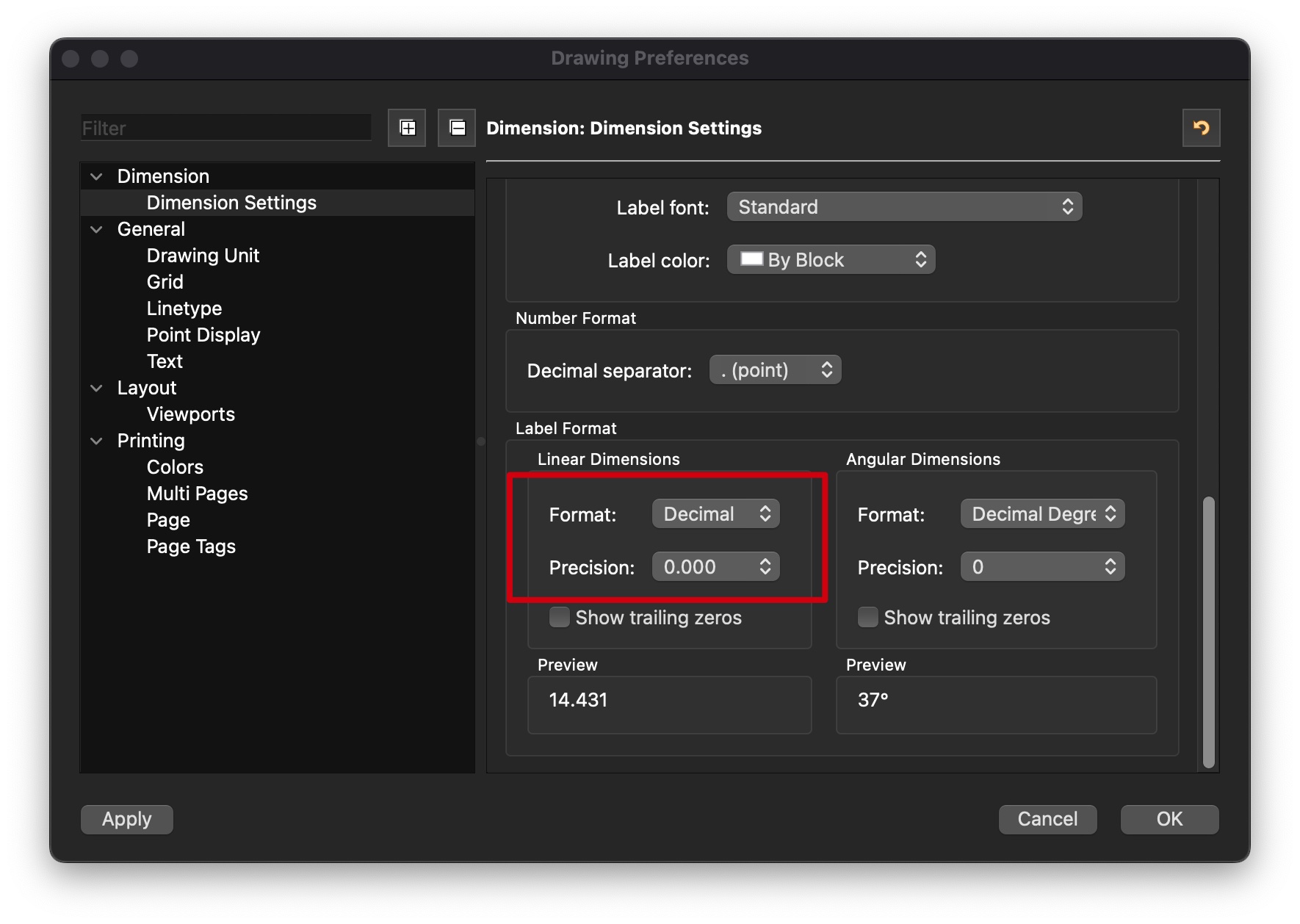This screenshot has width=1300, height=924.
Task: Click the Cancel button
Action: tap(1047, 819)
